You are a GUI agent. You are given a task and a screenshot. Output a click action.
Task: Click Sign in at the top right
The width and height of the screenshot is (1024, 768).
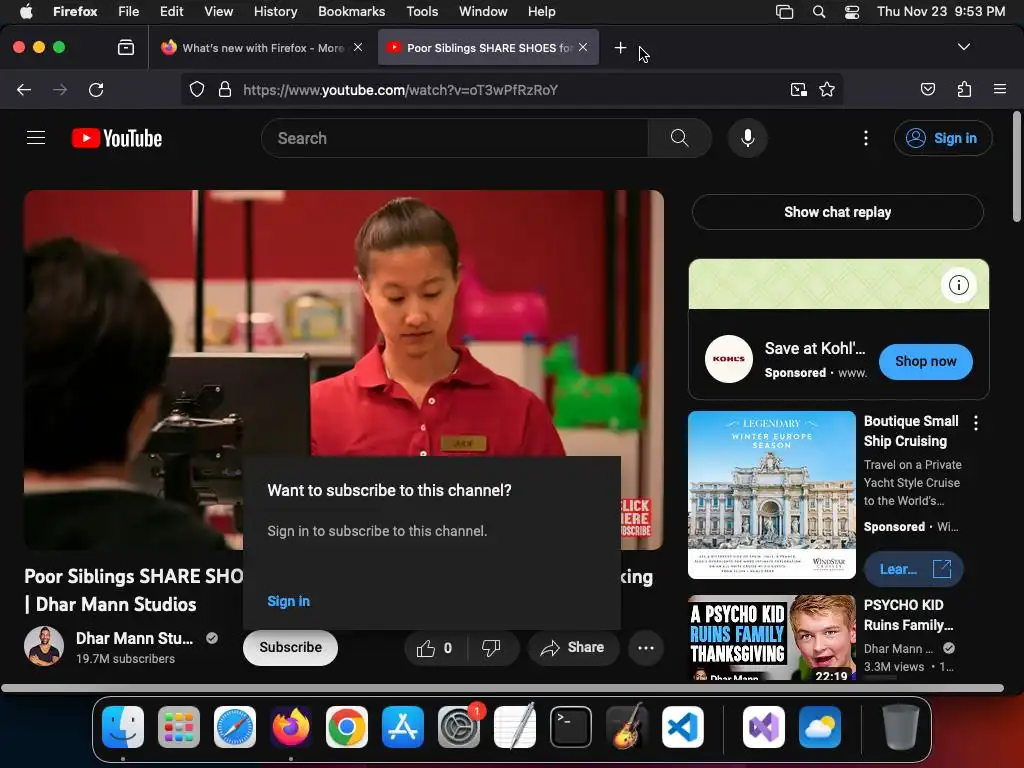(x=943, y=138)
